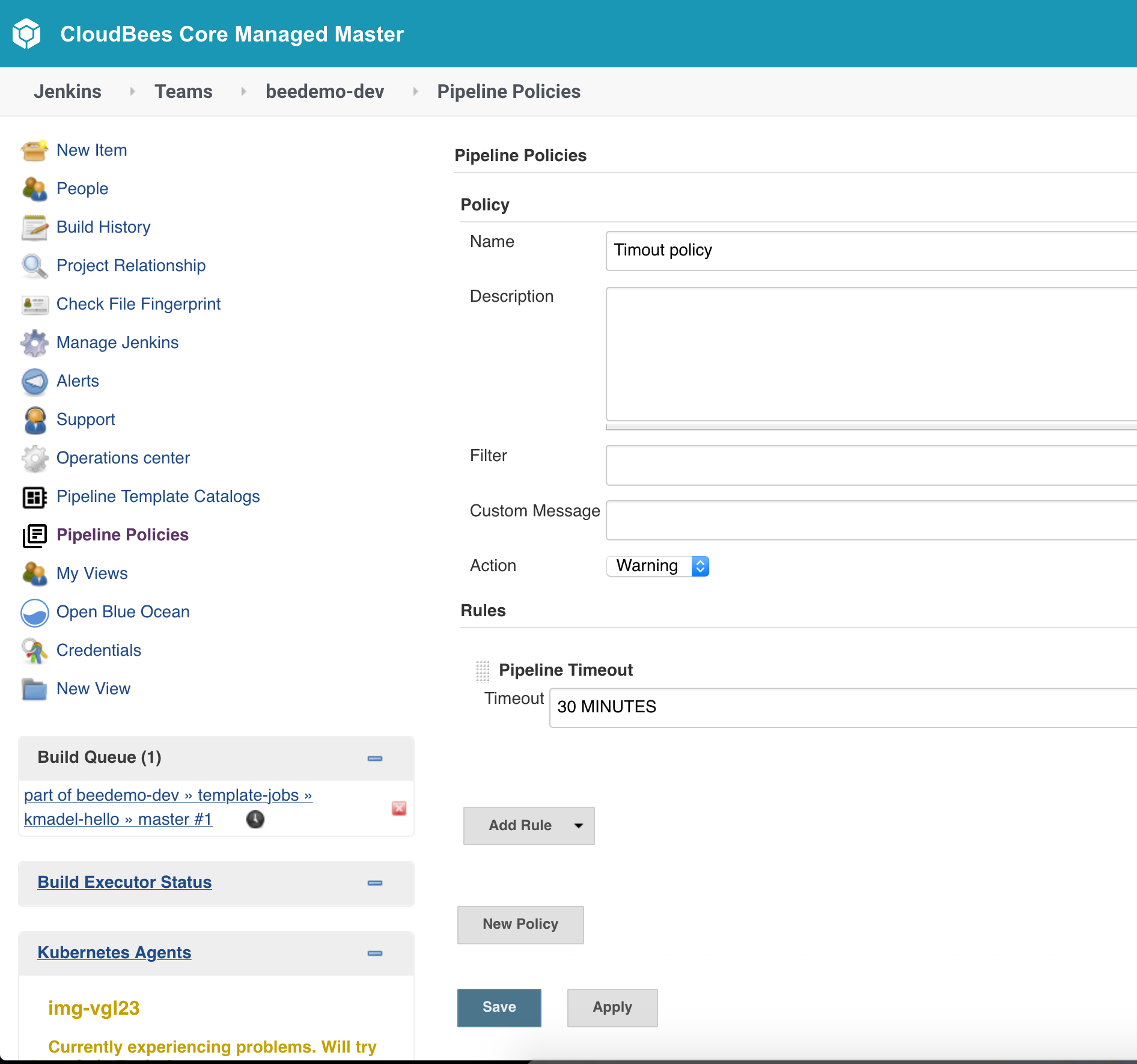Open Pipeline Policies sidebar link
This screenshot has height=1064, width=1137.
coord(123,535)
